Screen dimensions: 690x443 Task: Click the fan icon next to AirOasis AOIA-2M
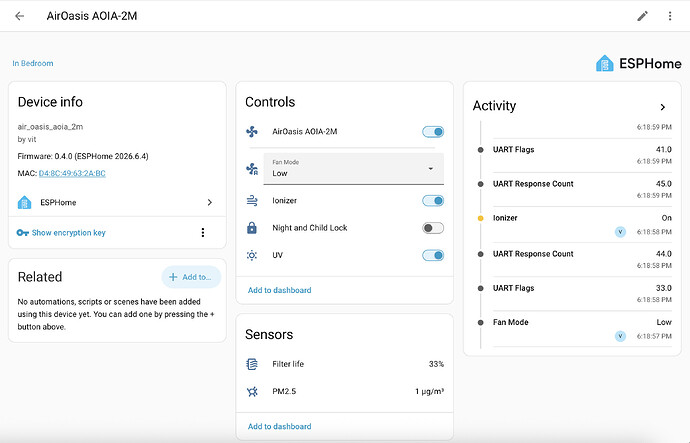click(x=252, y=132)
